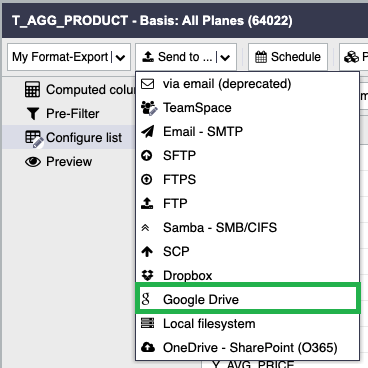Click the TeamSpace people icon
Viewport: 368px width, 368px height.
click(x=148, y=108)
